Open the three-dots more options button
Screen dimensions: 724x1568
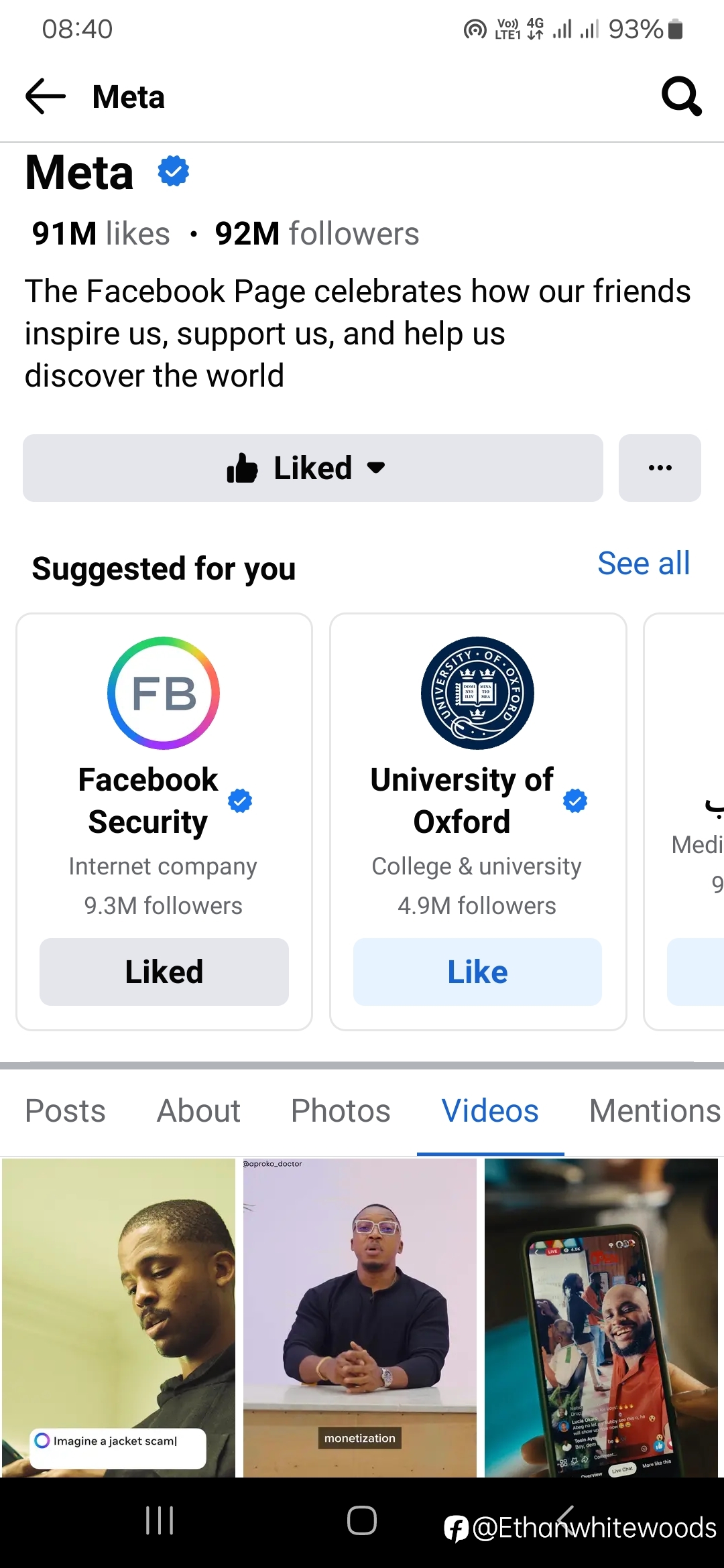tap(660, 468)
